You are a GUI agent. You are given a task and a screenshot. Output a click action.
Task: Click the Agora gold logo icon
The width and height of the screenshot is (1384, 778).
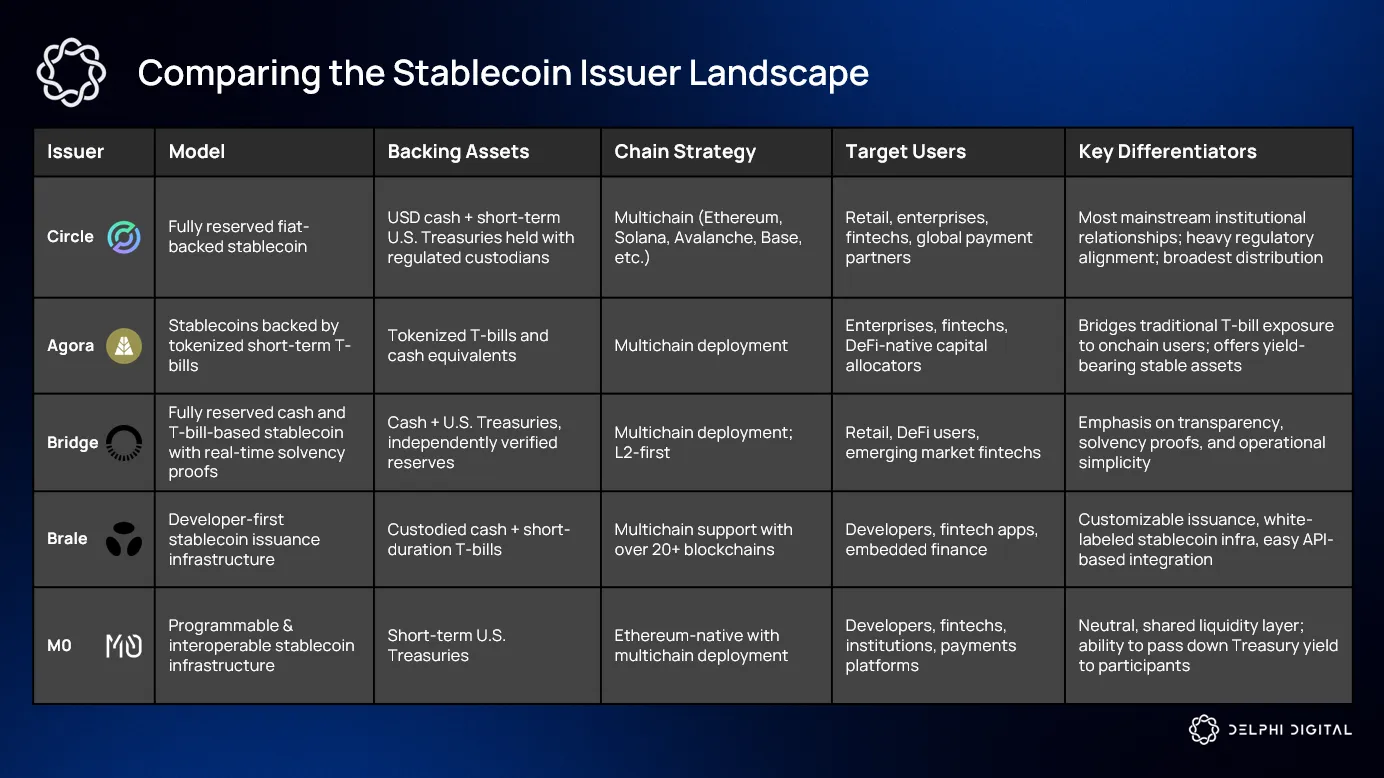click(x=124, y=346)
